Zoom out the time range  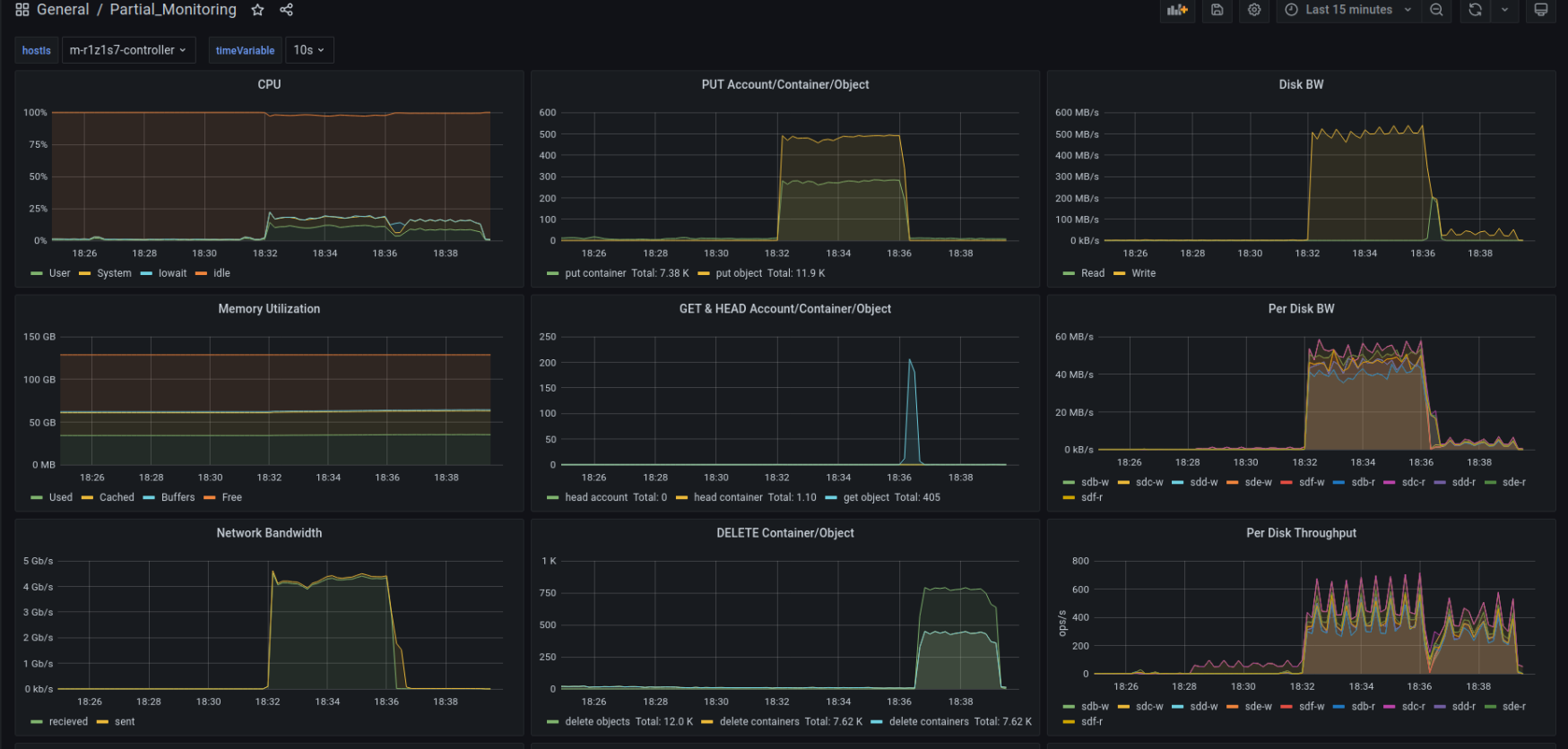pos(1436,10)
